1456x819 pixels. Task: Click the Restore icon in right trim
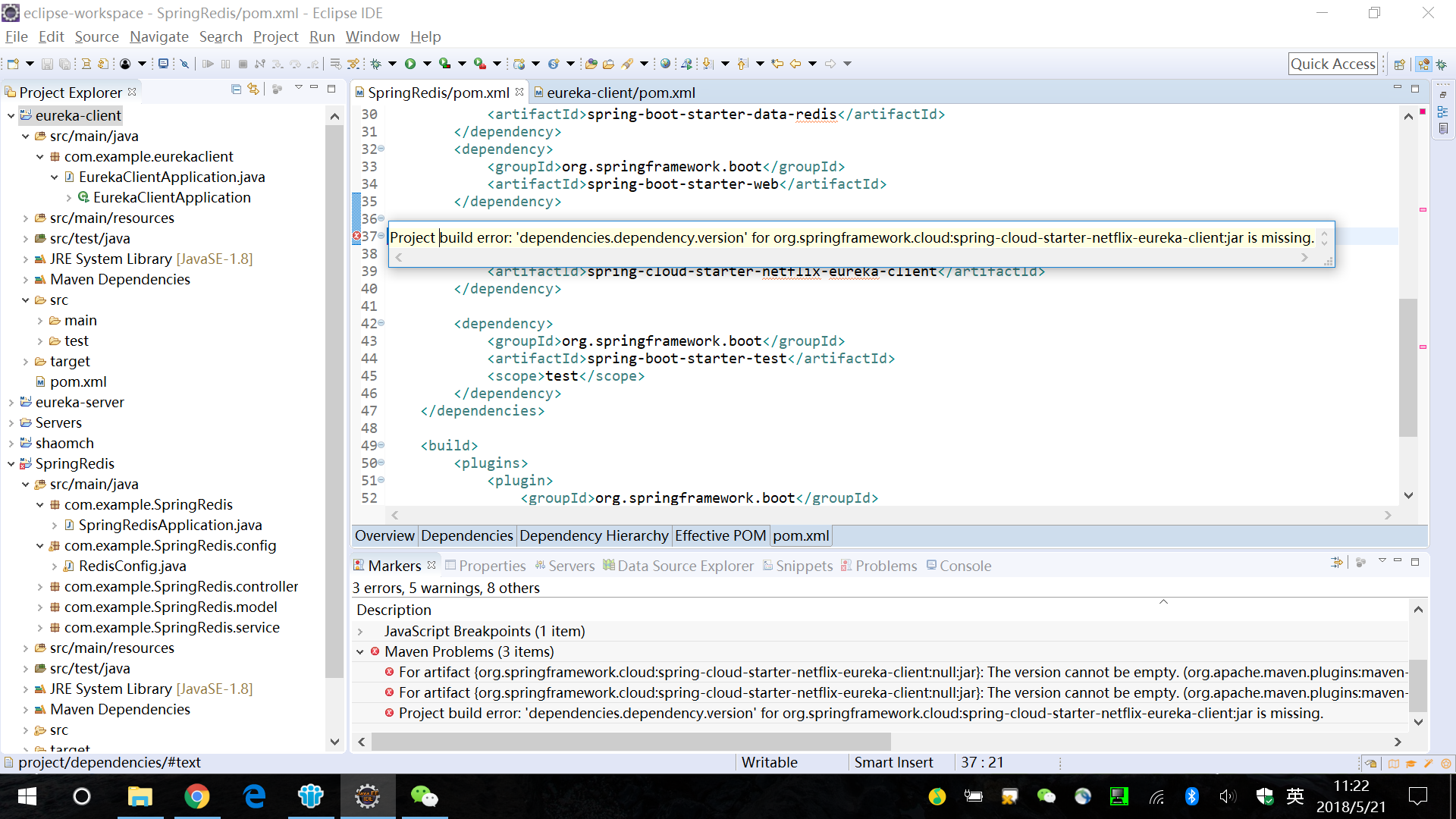[1442, 94]
